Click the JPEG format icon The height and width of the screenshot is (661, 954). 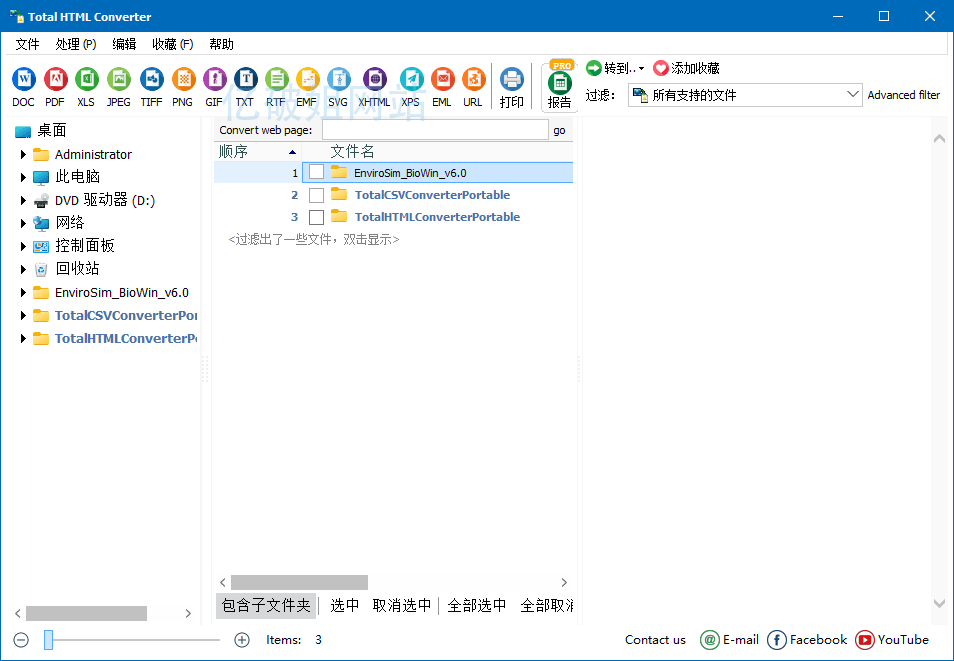tap(119, 79)
